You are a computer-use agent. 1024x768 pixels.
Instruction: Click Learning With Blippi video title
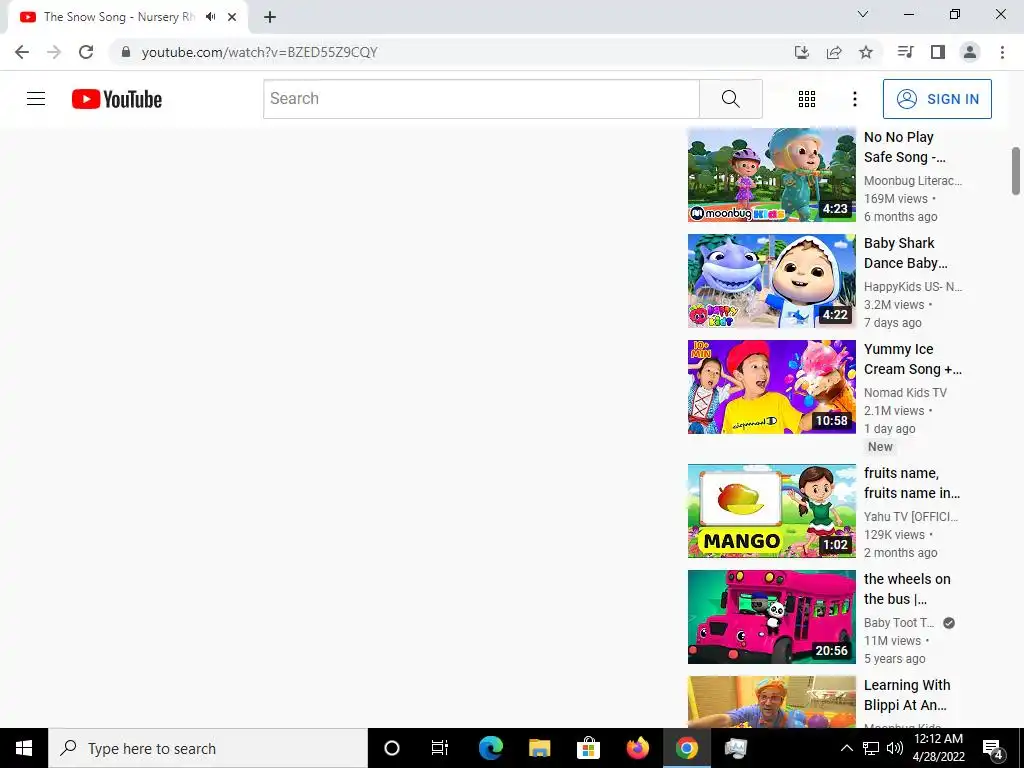907,695
